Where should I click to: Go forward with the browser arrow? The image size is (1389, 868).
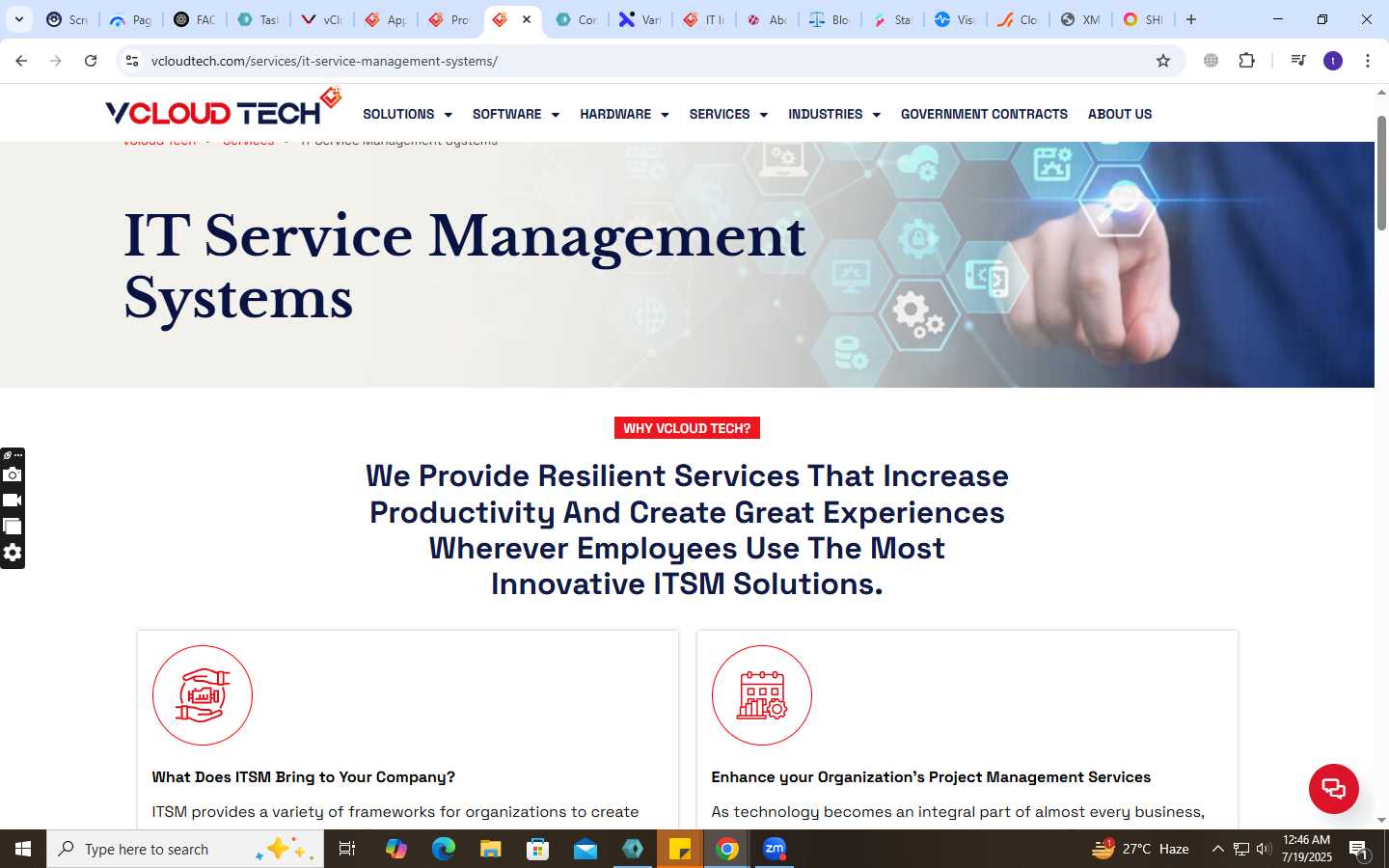click(56, 61)
